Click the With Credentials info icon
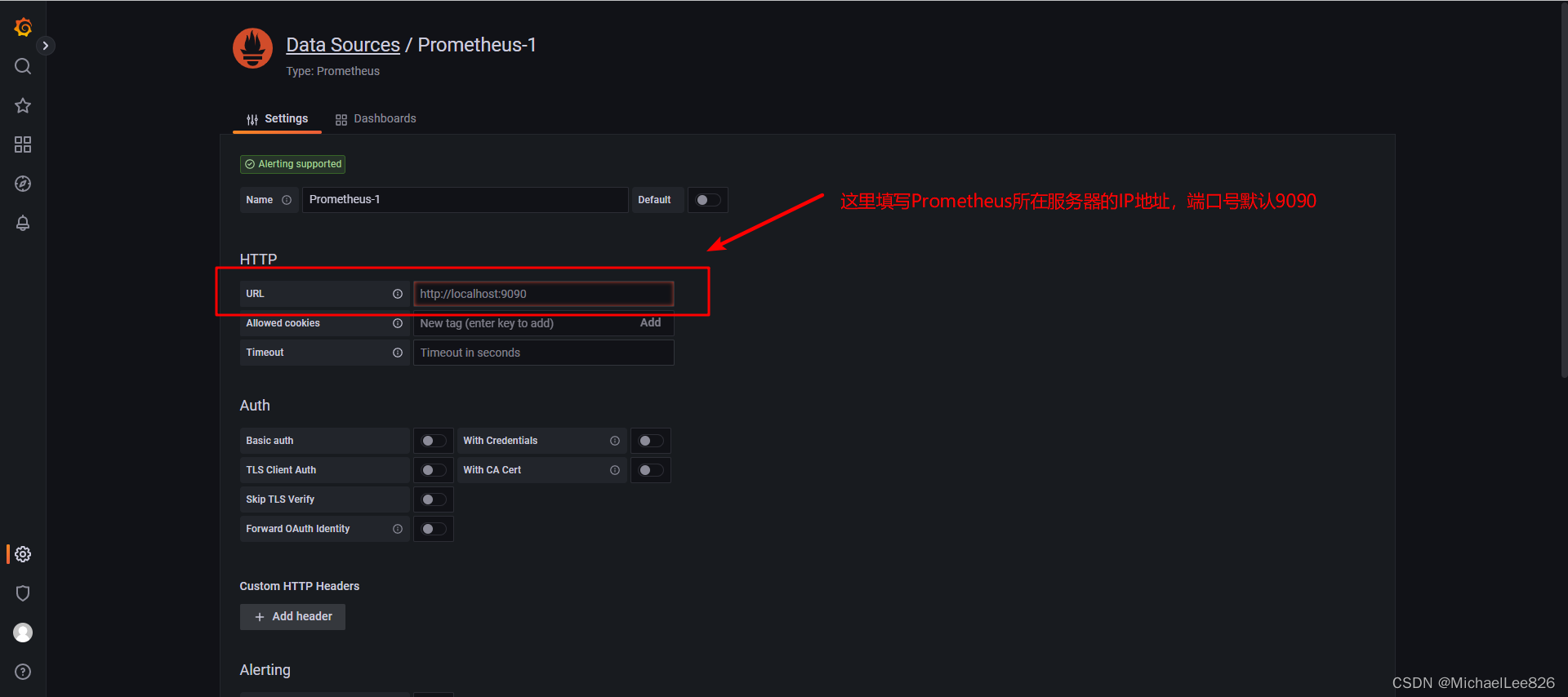1568x697 pixels. 615,441
